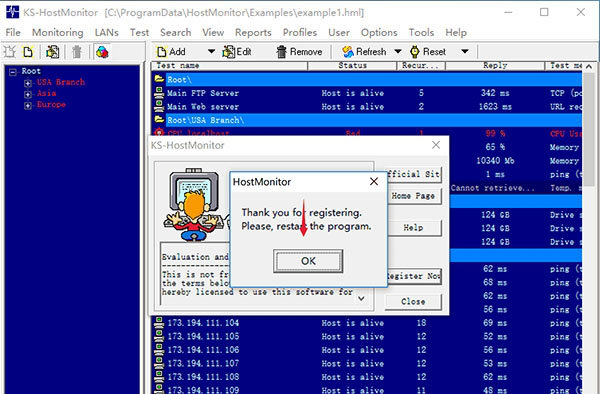Click OK in the HostMonitor dialog
This screenshot has height=409, width=600.
tap(308, 261)
